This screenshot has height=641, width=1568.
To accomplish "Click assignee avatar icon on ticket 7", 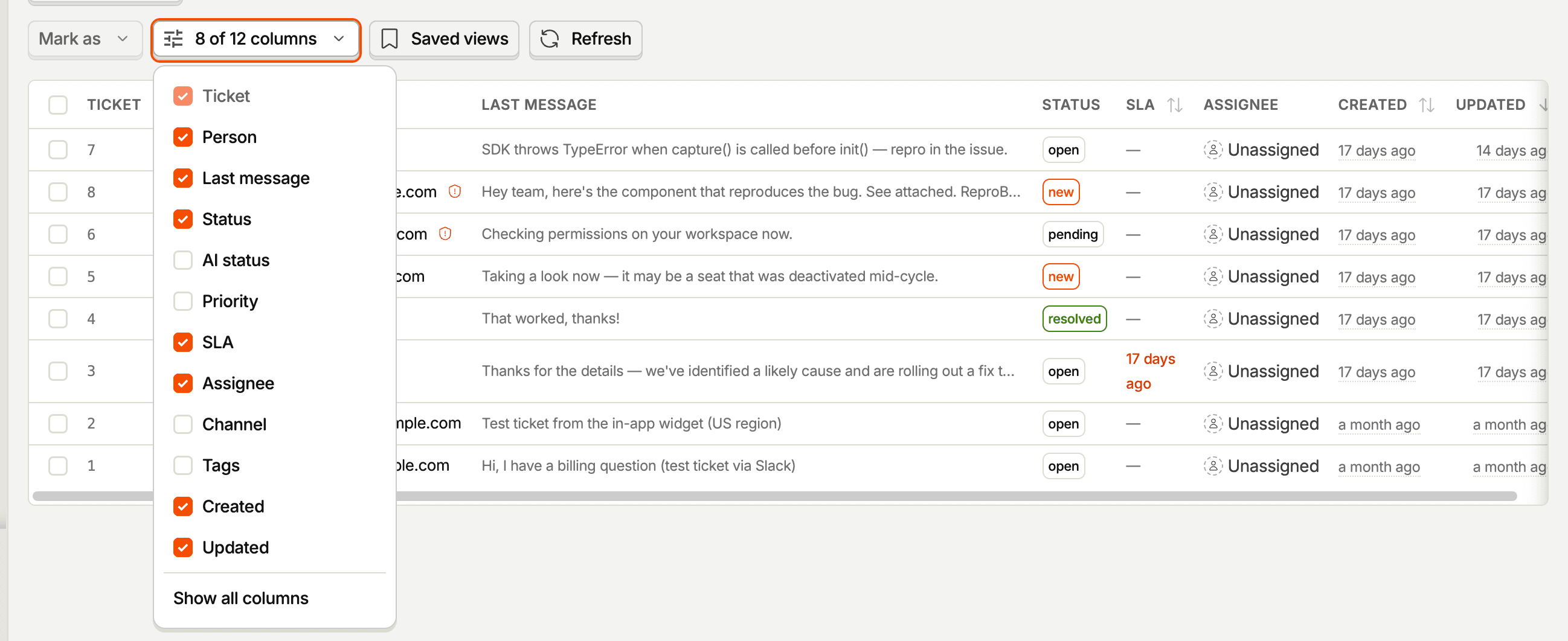I will click(1212, 150).
